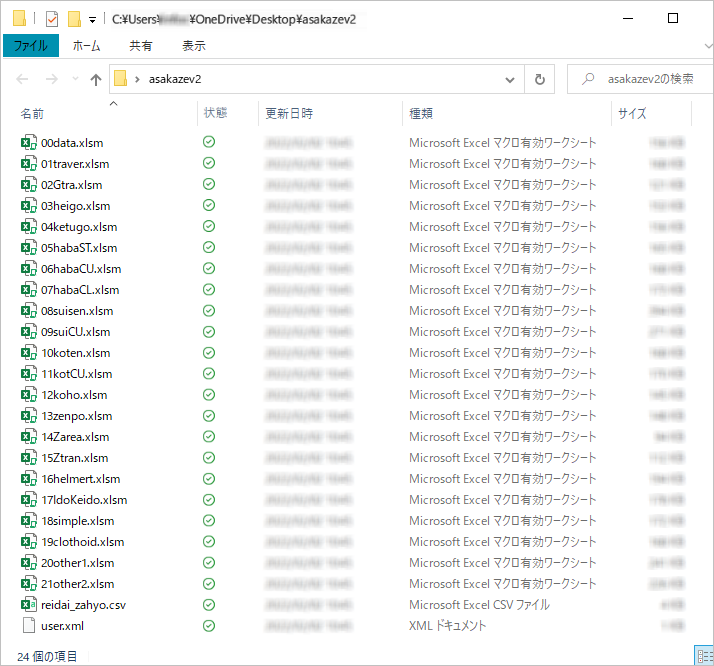This screenshot has width=714, height=666.
Task: Click the reidai_zahyo.csv file icon
Action: [x=29, y=605]
